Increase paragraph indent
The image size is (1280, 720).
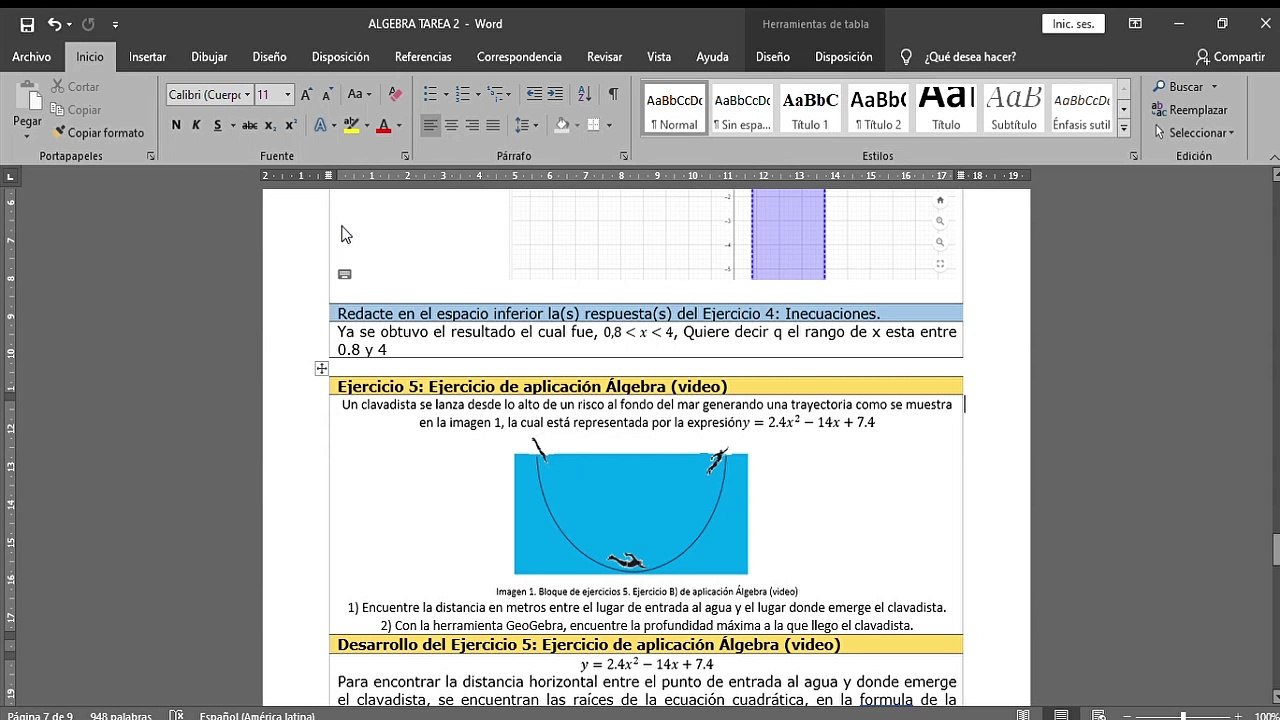(x=555, y=94)
